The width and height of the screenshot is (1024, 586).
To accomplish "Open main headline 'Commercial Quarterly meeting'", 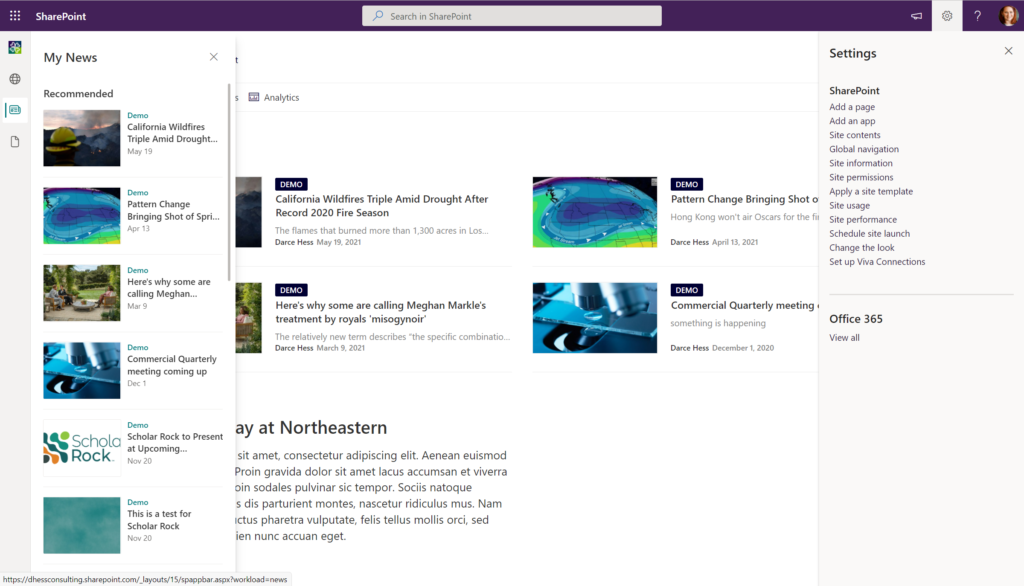I will pyautogui.click(x=744, y=305).
